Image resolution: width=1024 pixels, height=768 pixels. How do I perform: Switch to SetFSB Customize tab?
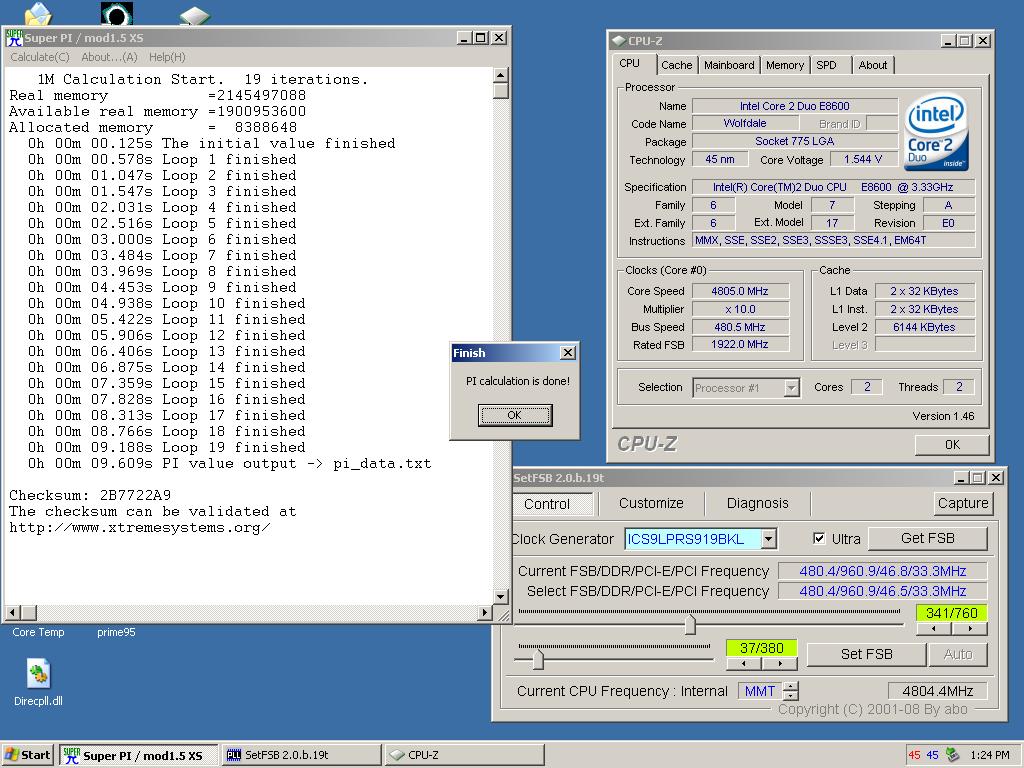pos(651,504)
